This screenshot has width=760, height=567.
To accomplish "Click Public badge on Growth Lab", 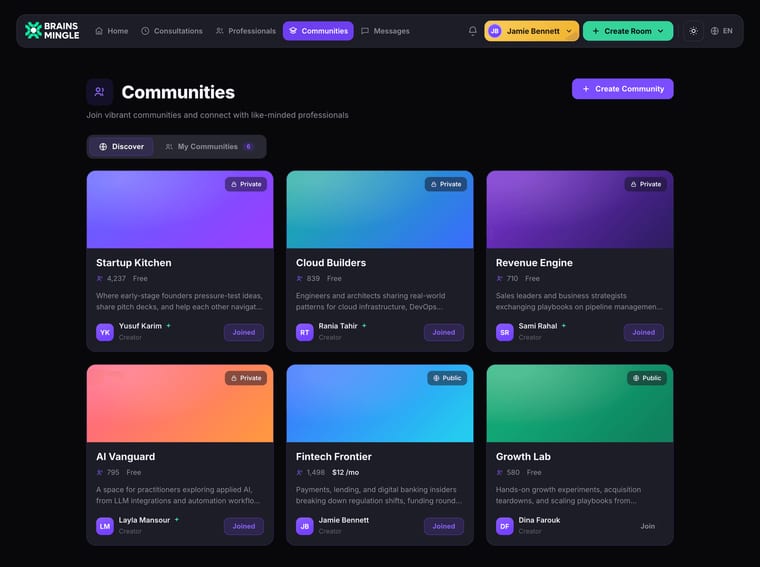I will tap(647, 378).
